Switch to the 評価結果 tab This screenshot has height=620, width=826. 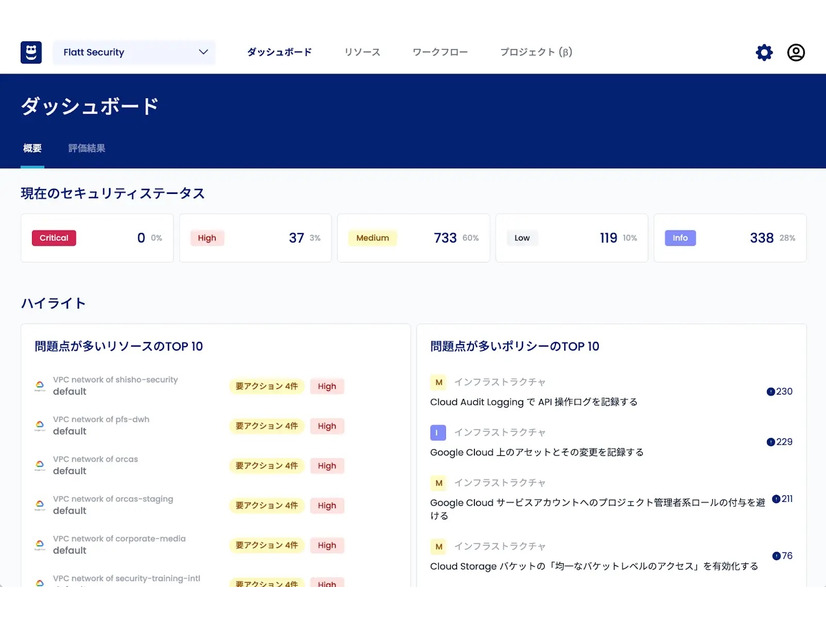pyautogui.click(x=89, y=146)
